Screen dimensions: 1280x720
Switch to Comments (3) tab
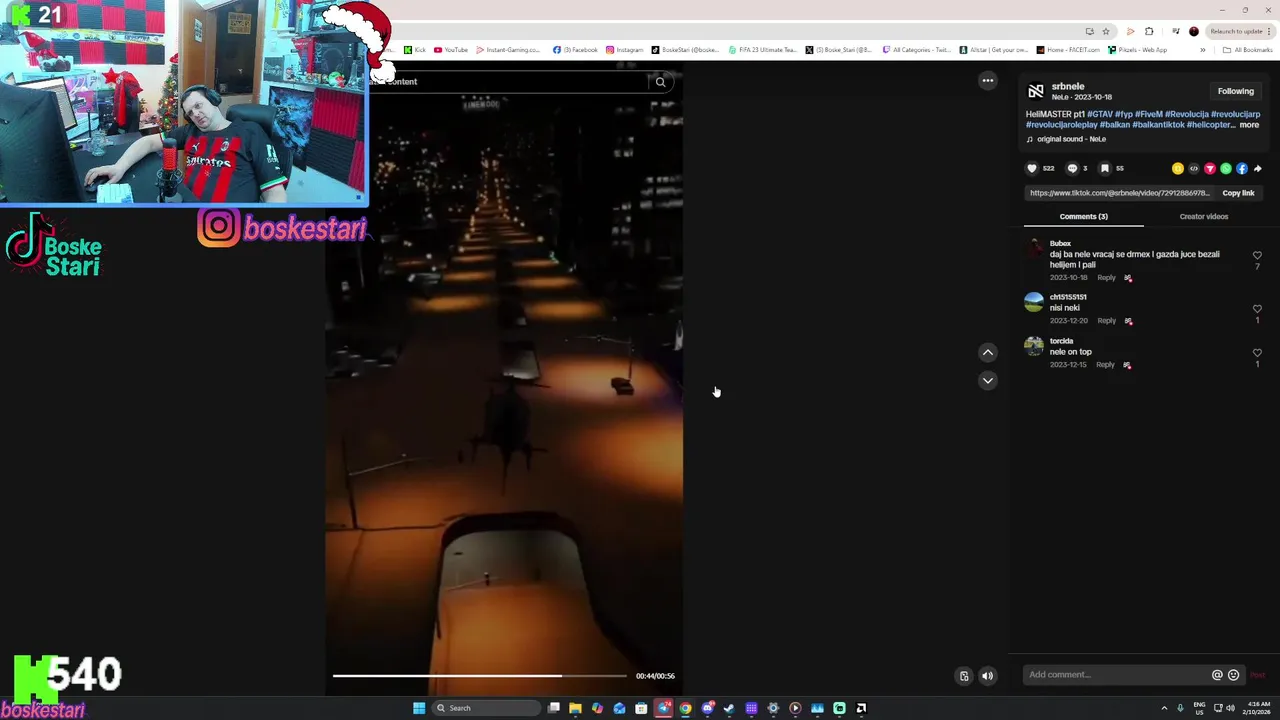(1083, 216)
